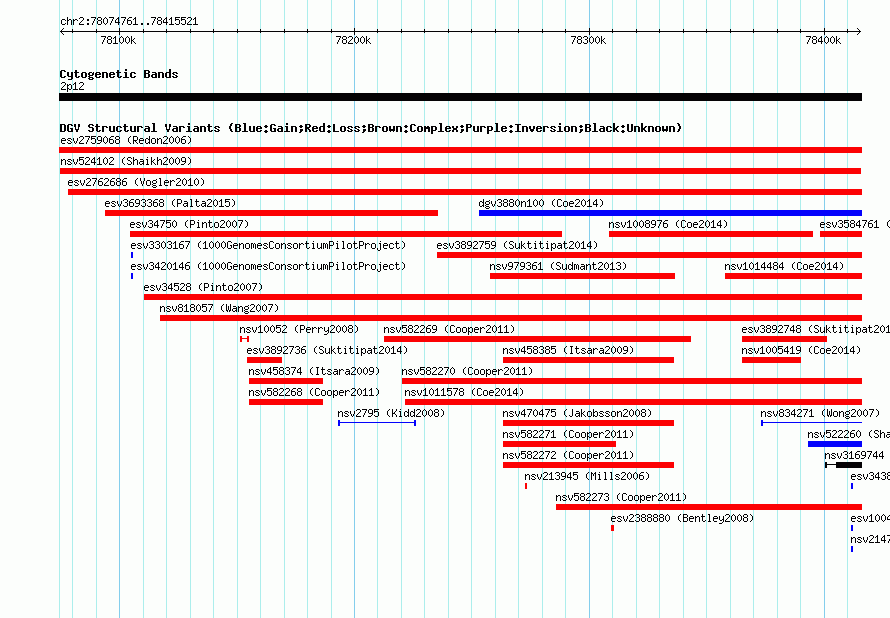
Task: Open nsv582272 (Cooper2011) variant
Action: tap(589, 465)
